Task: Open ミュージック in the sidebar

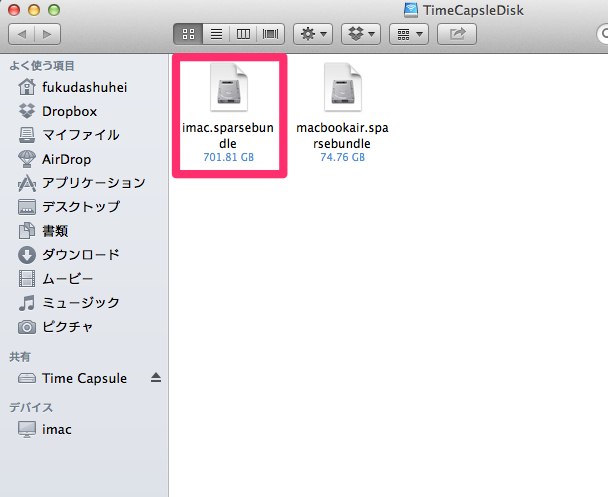Action: 85,303
